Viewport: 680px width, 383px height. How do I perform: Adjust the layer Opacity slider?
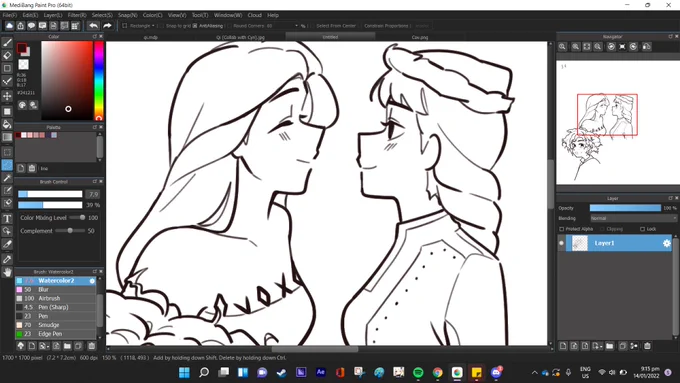625,208
